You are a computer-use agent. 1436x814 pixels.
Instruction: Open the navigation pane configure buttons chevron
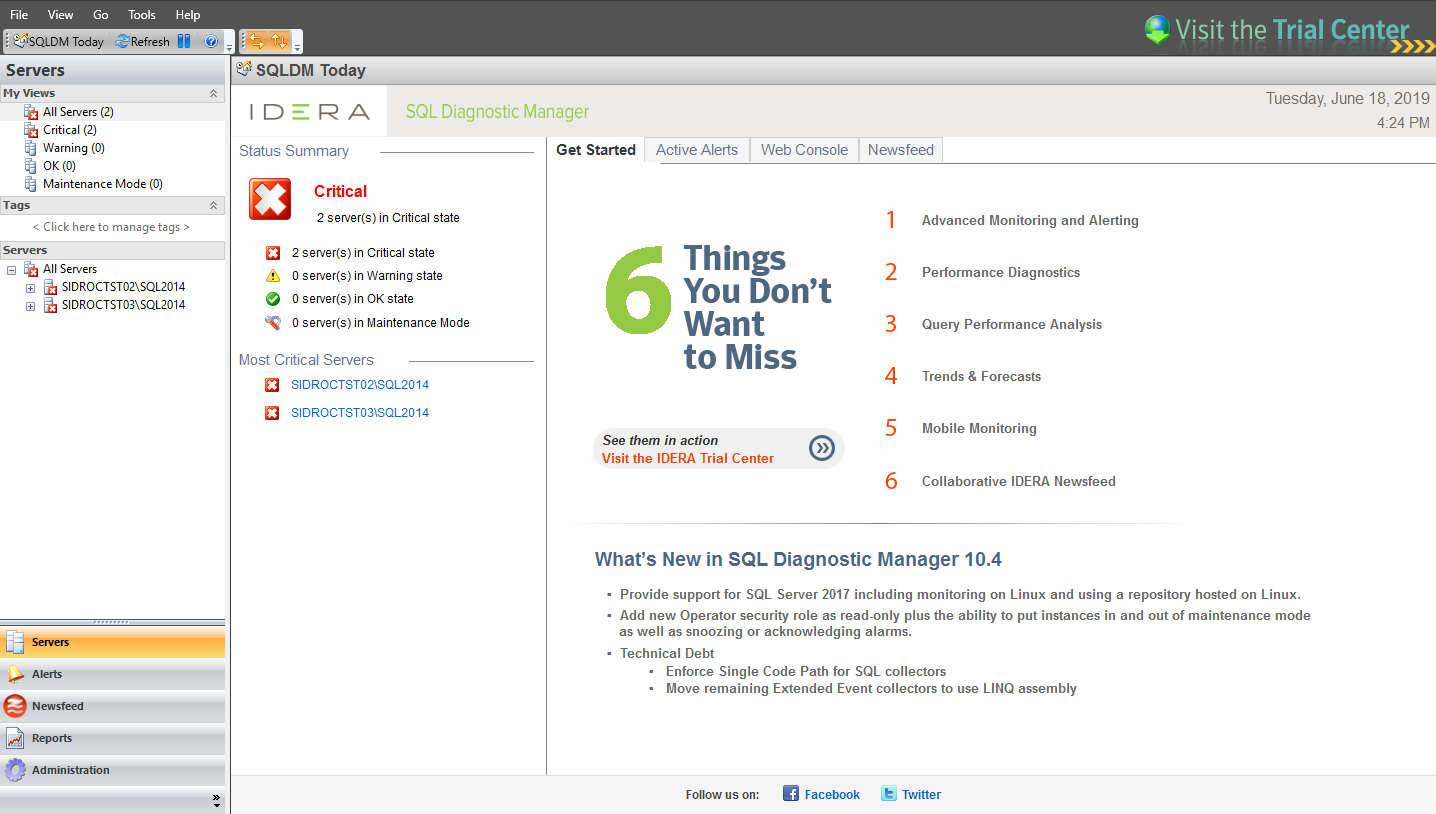(x=216, y=800)
